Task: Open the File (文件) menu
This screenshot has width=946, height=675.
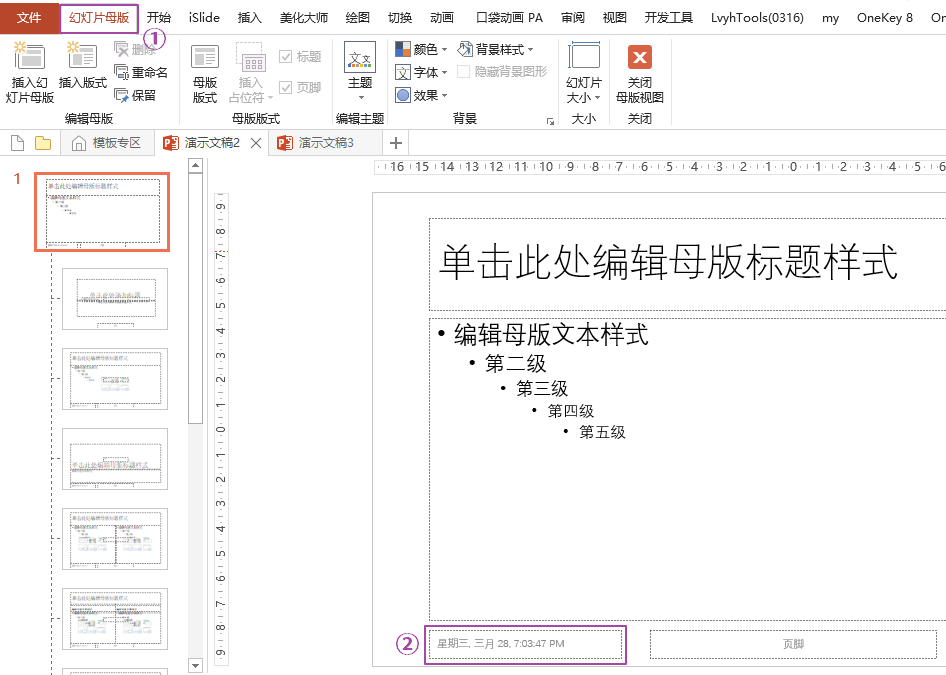Action: click(29, 17)
